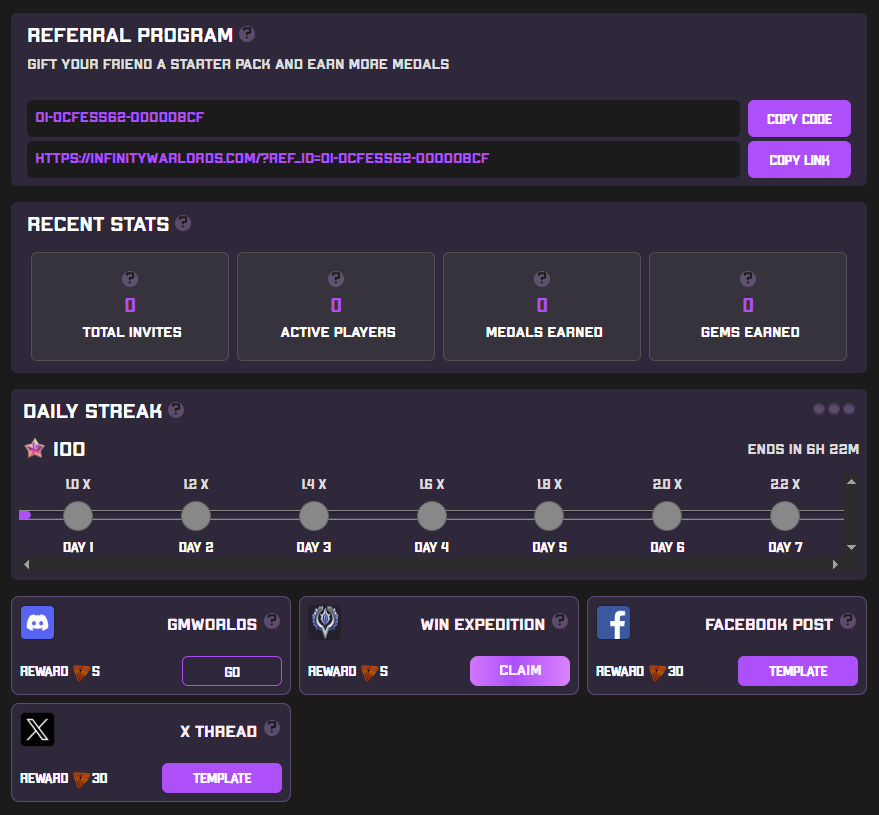
Task: Select the Day 4 streak marker
Action: tap(431, 517)
